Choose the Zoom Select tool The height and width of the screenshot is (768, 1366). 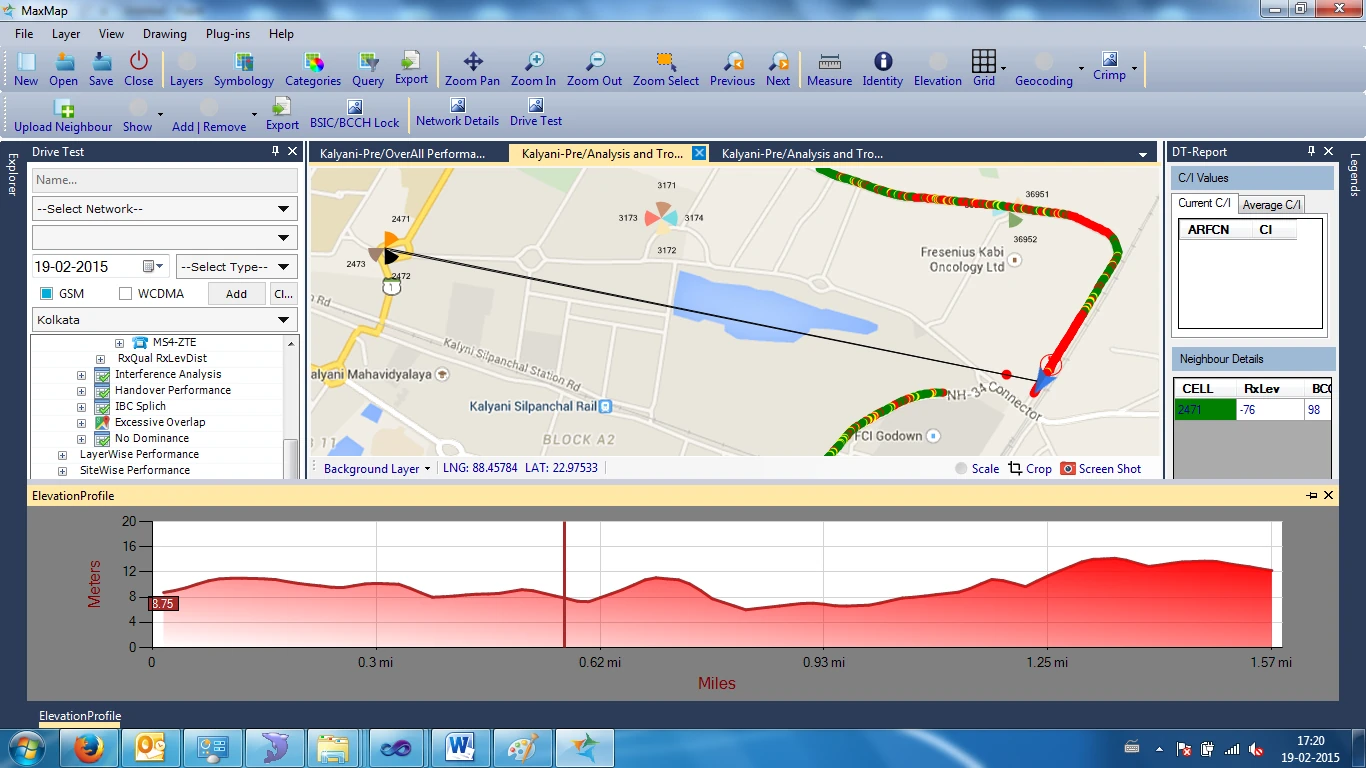[666, 69]
